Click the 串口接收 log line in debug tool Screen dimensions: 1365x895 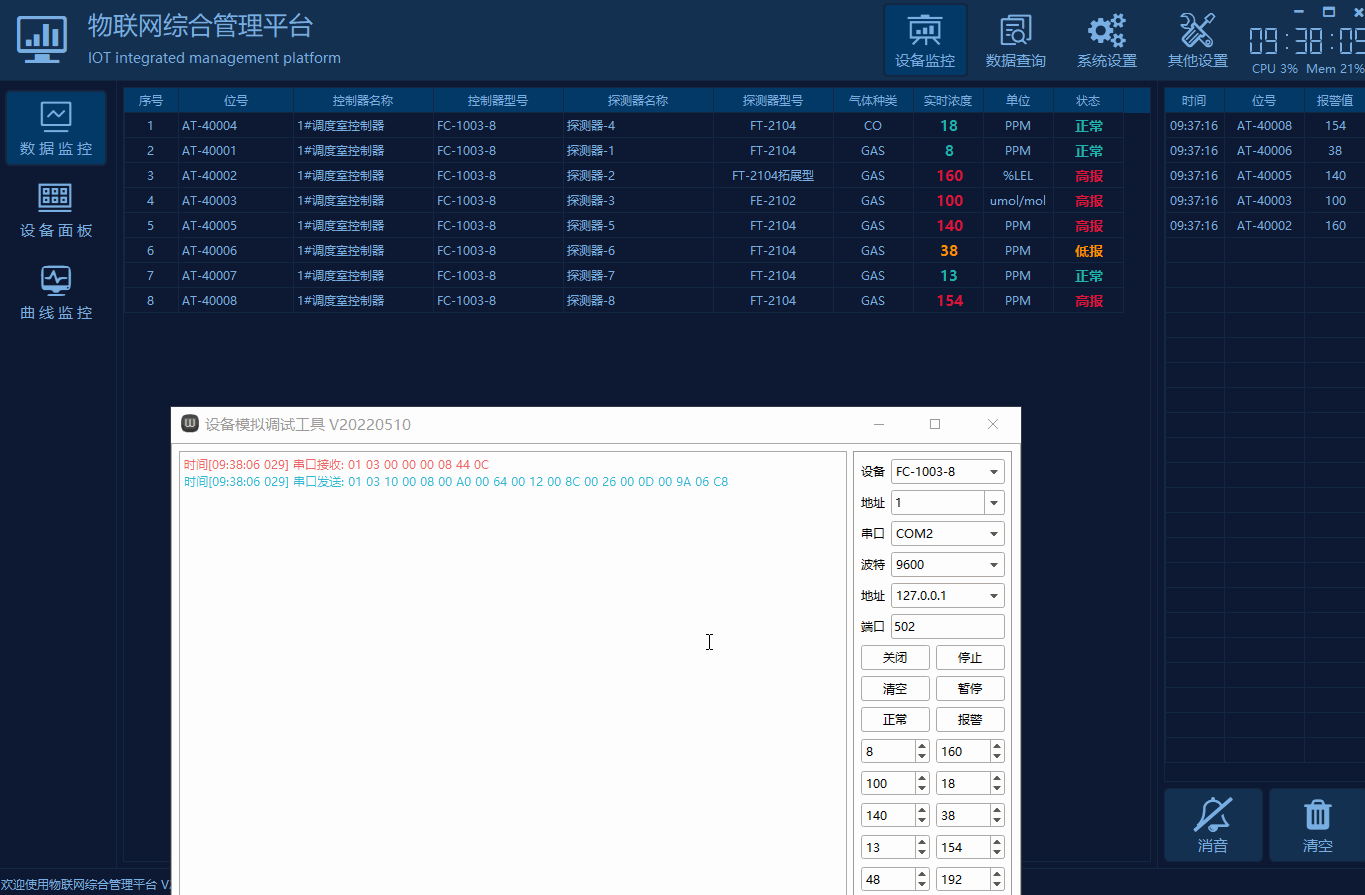336,465
